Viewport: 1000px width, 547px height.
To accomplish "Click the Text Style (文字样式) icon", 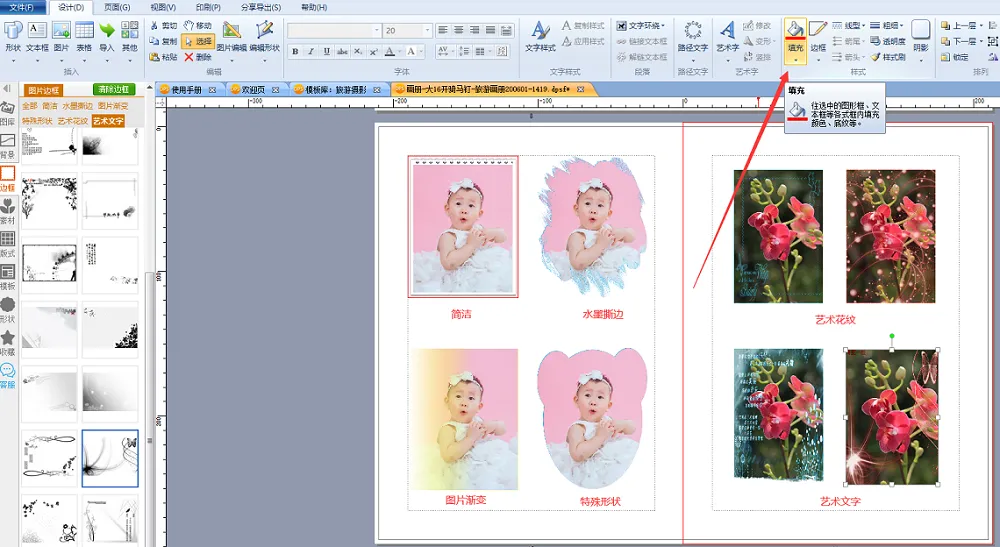I will [x=540, y=36].
